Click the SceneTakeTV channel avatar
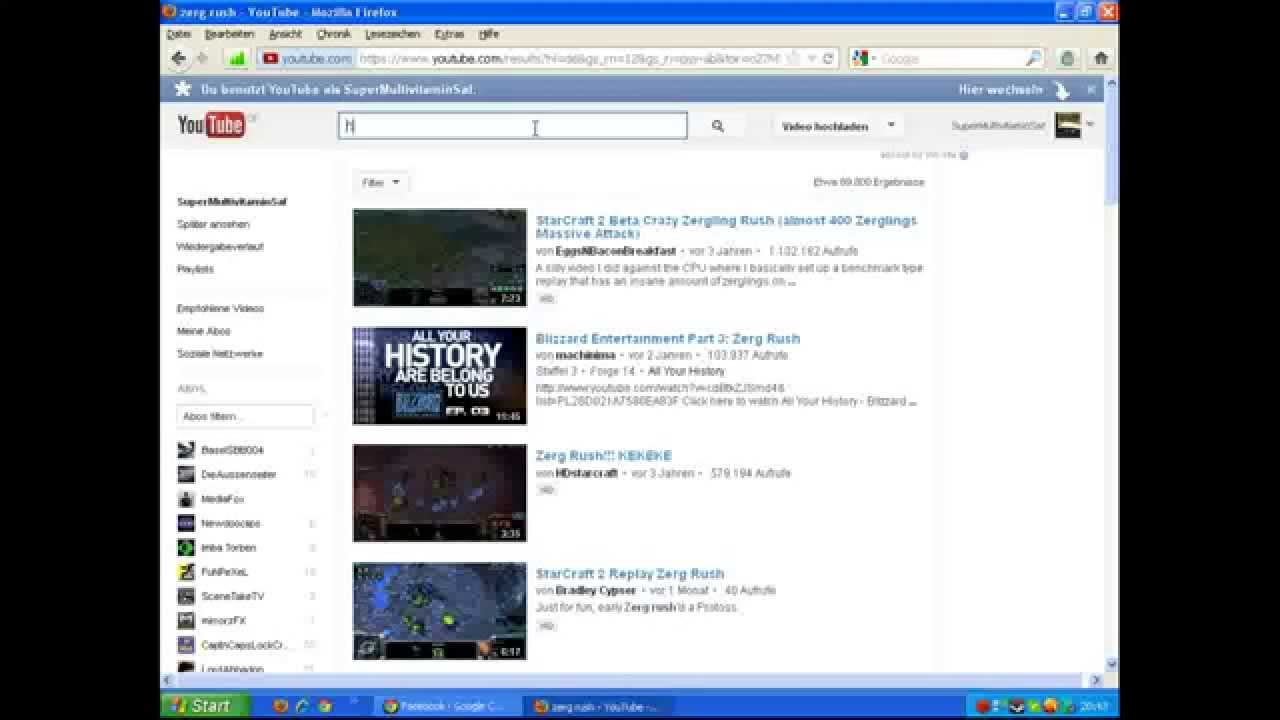 pos(186,596)
